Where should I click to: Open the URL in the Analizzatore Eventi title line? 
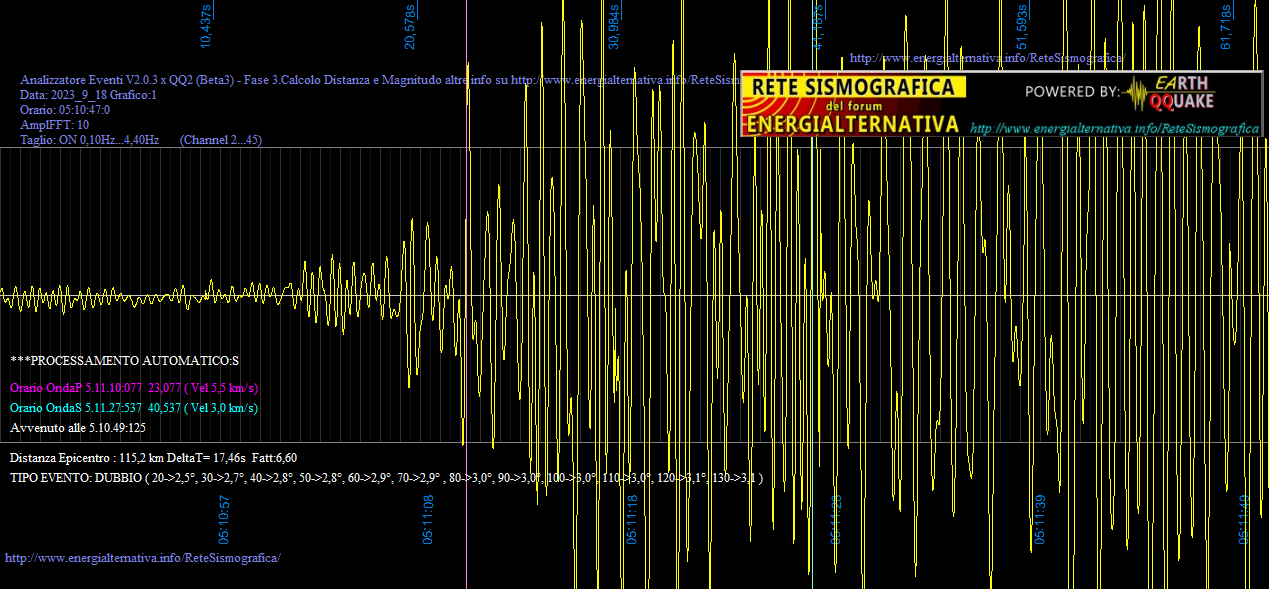point(626,80)
